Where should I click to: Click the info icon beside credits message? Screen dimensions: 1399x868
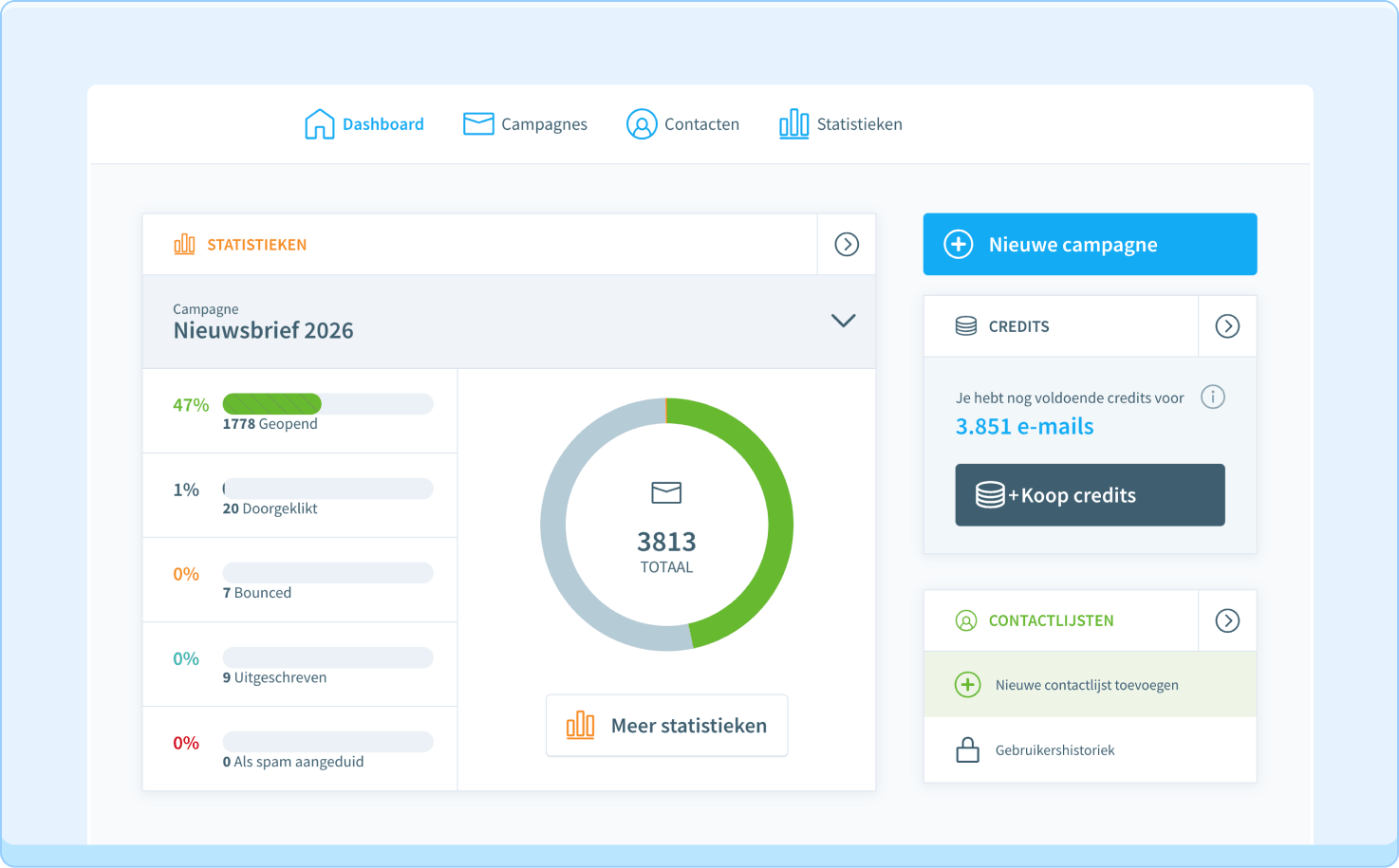(x=1212, y=397)
